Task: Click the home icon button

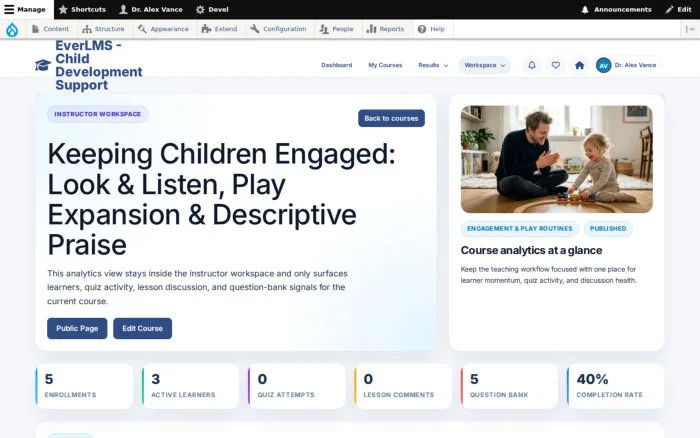Action: point(579,65)
